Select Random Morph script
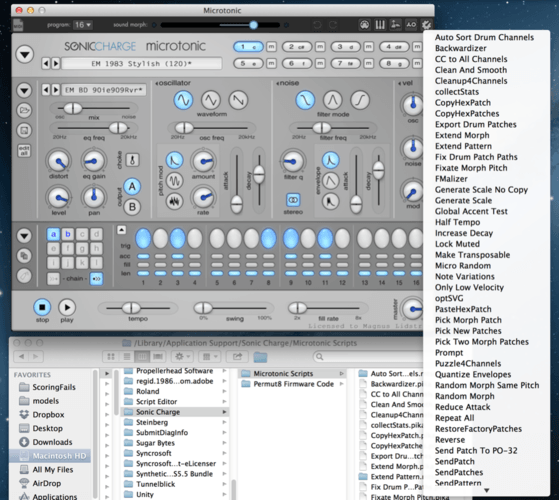Screen dimensions: 559x500 (x=465, y=396)
